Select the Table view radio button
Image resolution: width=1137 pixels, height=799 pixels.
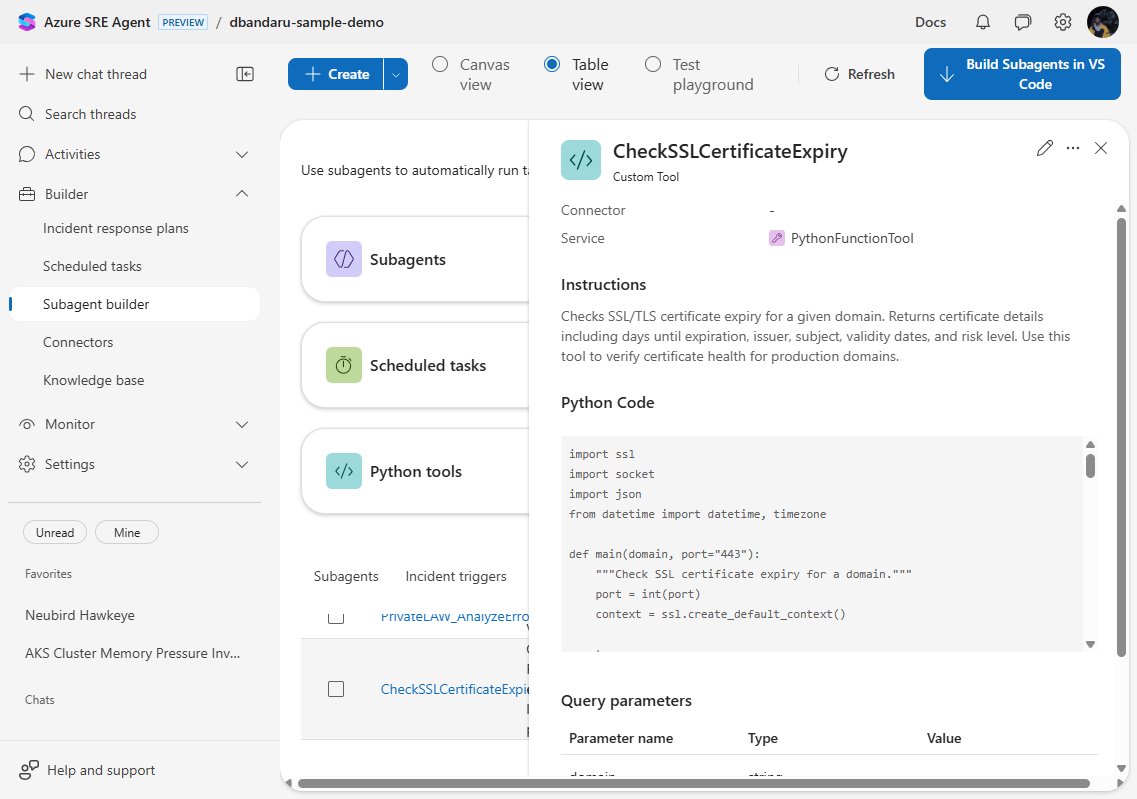552,64
